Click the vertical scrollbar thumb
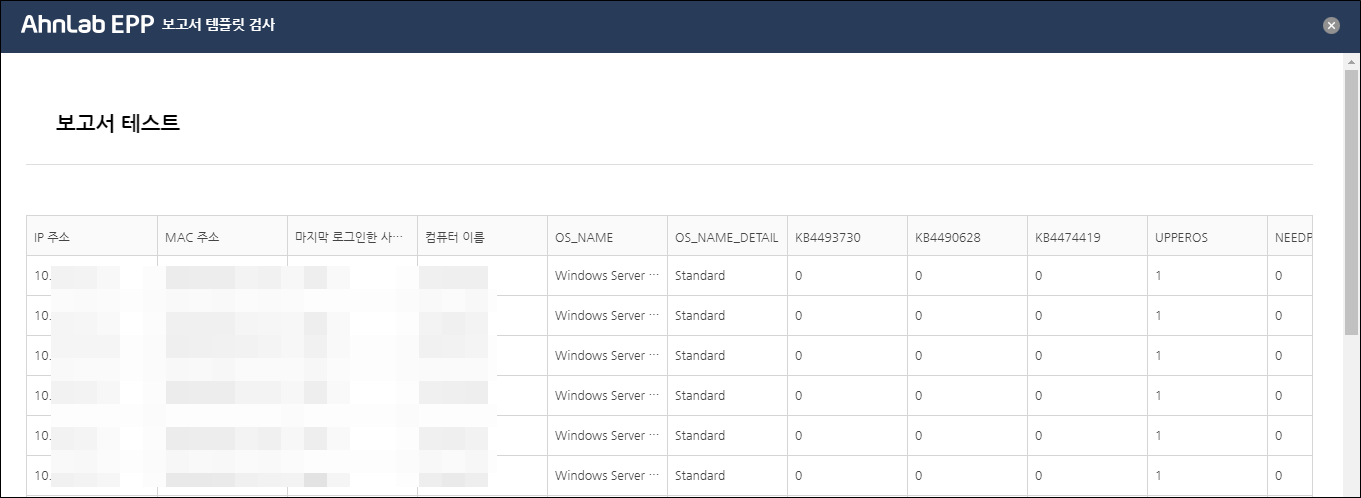 pyautogui.click(x=1351, y=201)
